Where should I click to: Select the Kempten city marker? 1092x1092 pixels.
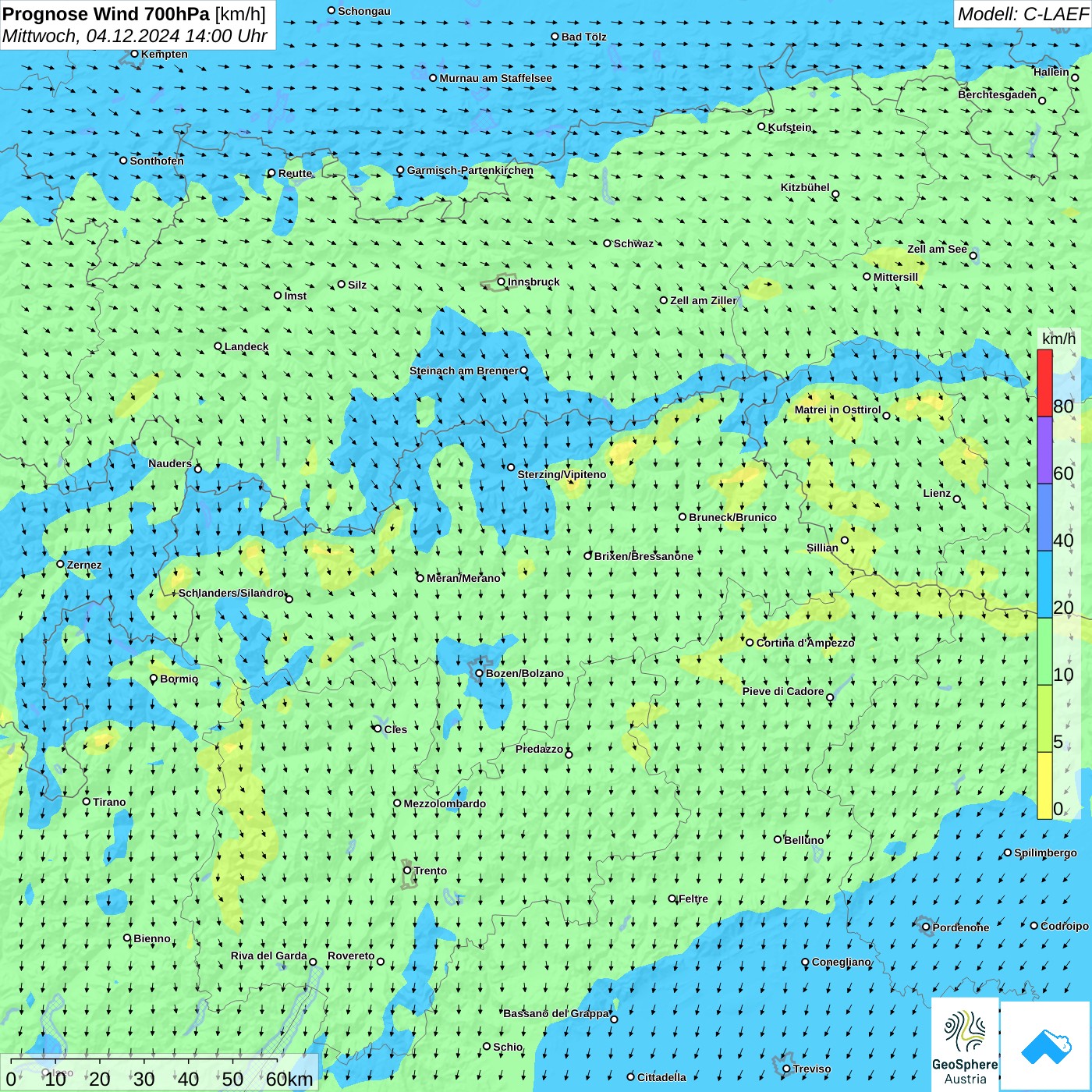pos(134,54)
